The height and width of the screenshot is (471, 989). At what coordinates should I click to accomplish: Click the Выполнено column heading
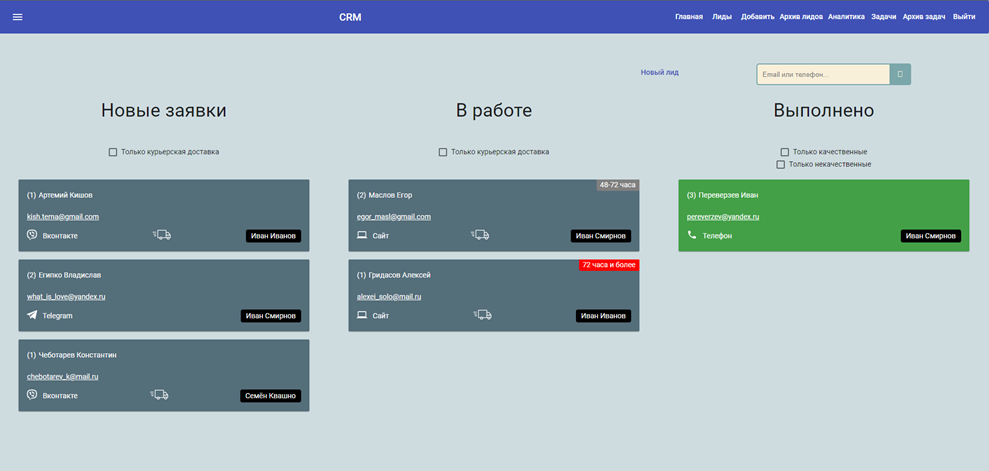point(824,110)
